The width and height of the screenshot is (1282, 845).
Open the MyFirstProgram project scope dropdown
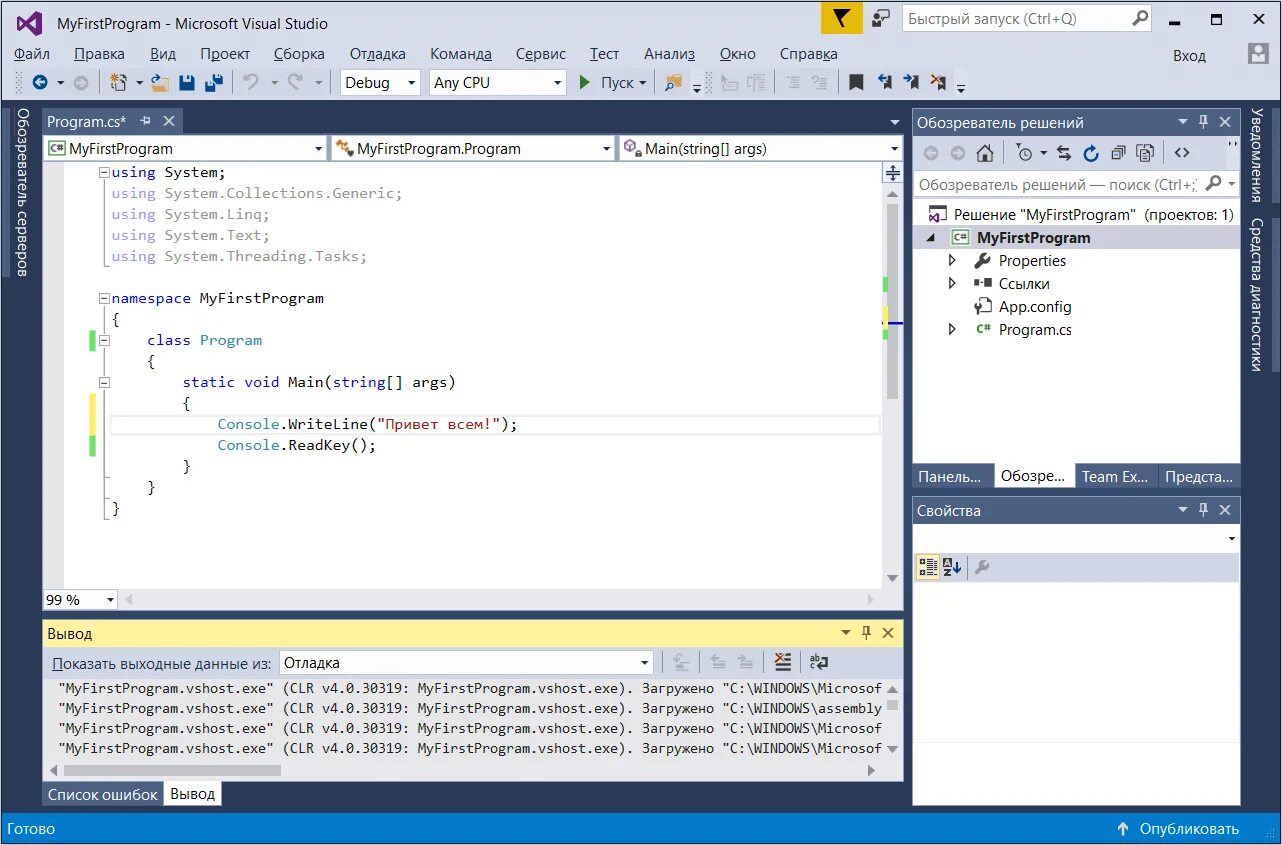[x=185, y=149]
